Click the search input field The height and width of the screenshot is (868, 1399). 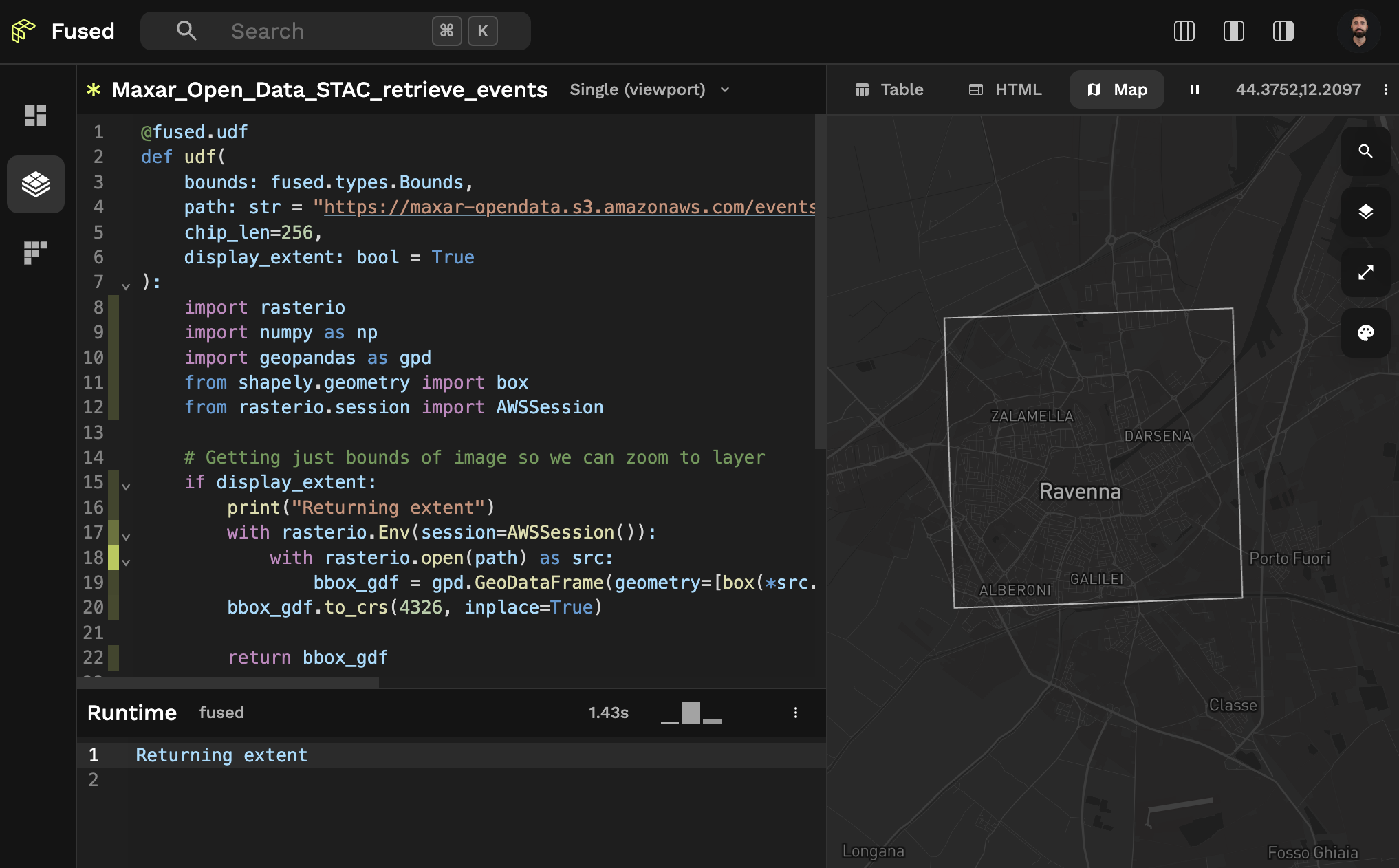click(x=310, y=31)
